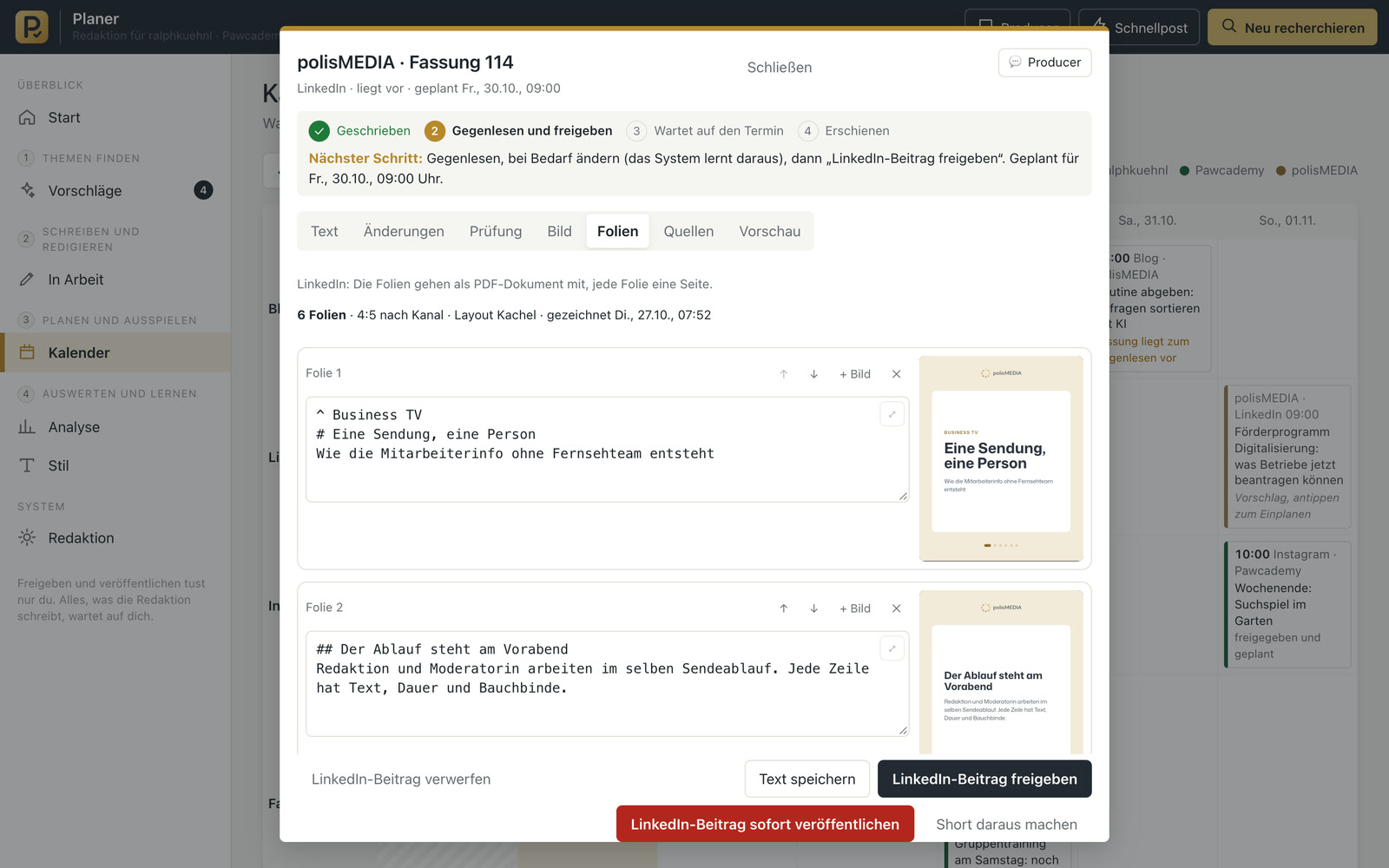Click Short daraus machen
Screen dimensions: 1389x868
pyautogui.click(x=1006, y=824)
